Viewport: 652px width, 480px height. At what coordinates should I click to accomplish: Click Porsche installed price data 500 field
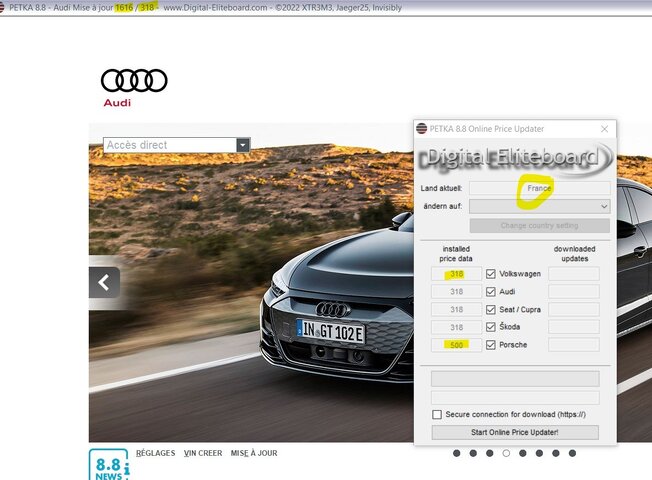click(456, 345)
